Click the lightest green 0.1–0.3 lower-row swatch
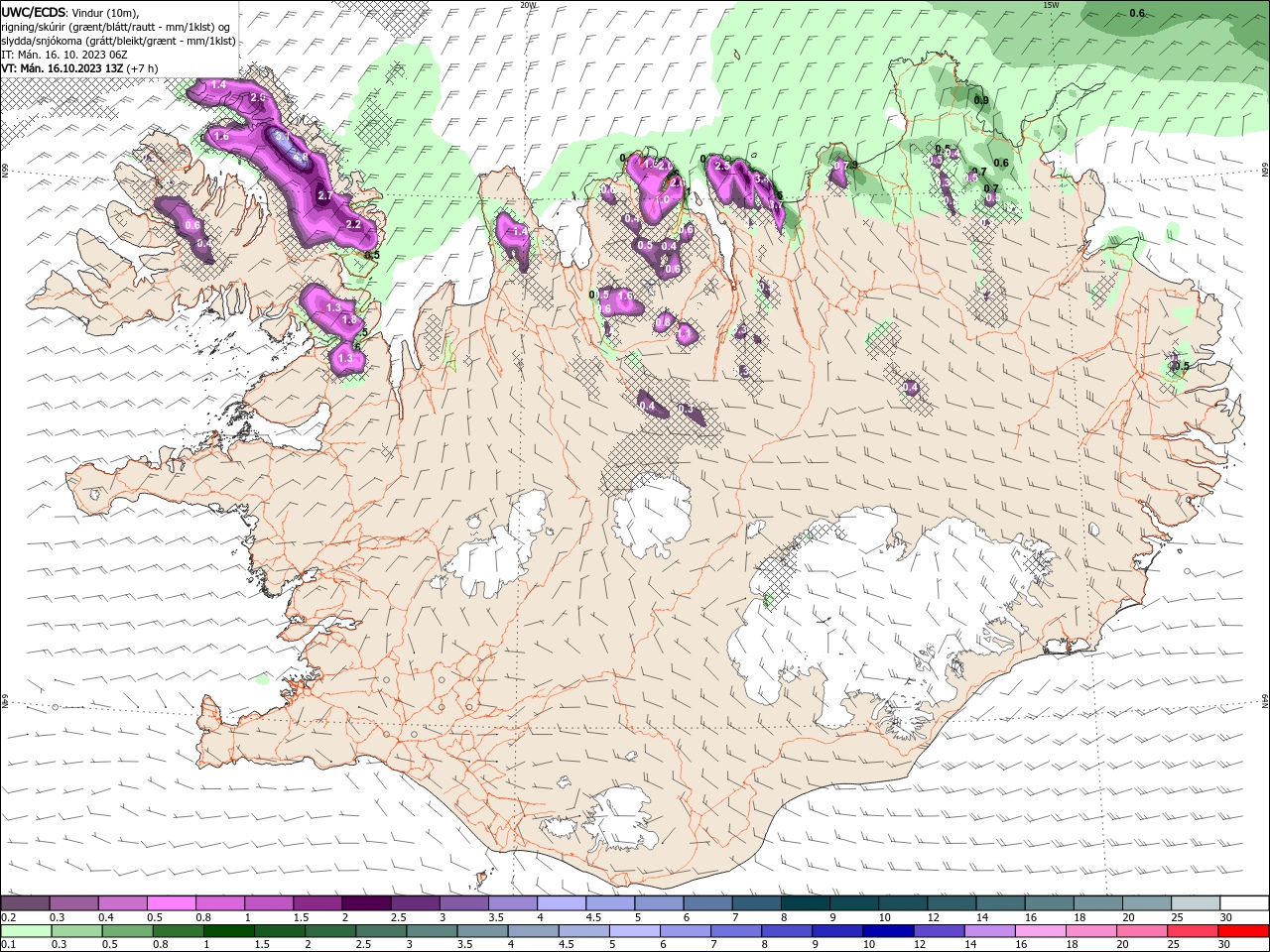Image resolution: width=1270 pixels, height=952 pixels. pyautogui.click(x=26, y=931)
